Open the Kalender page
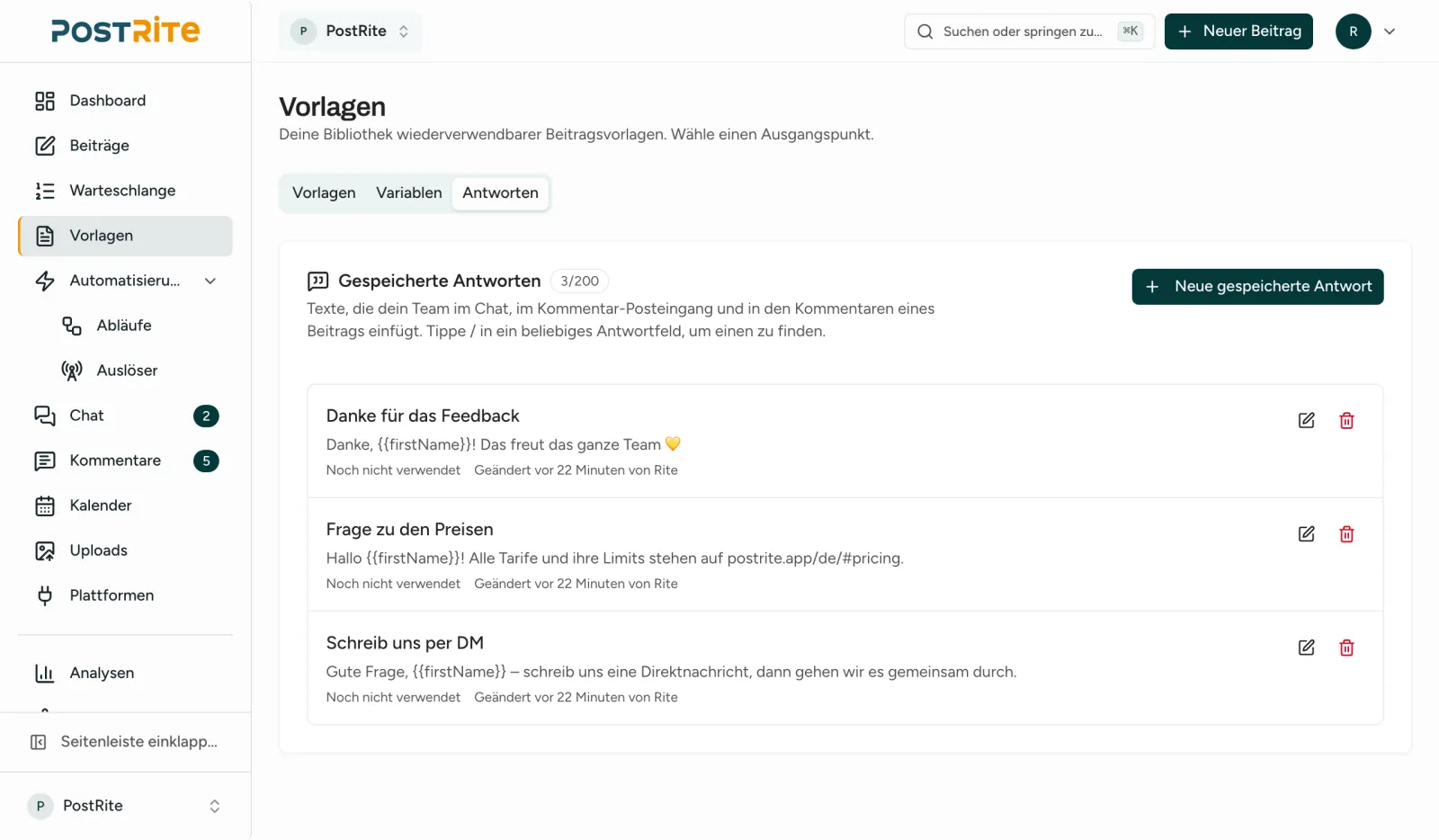The image size is (1439, 840). click(x=125, y=505)
